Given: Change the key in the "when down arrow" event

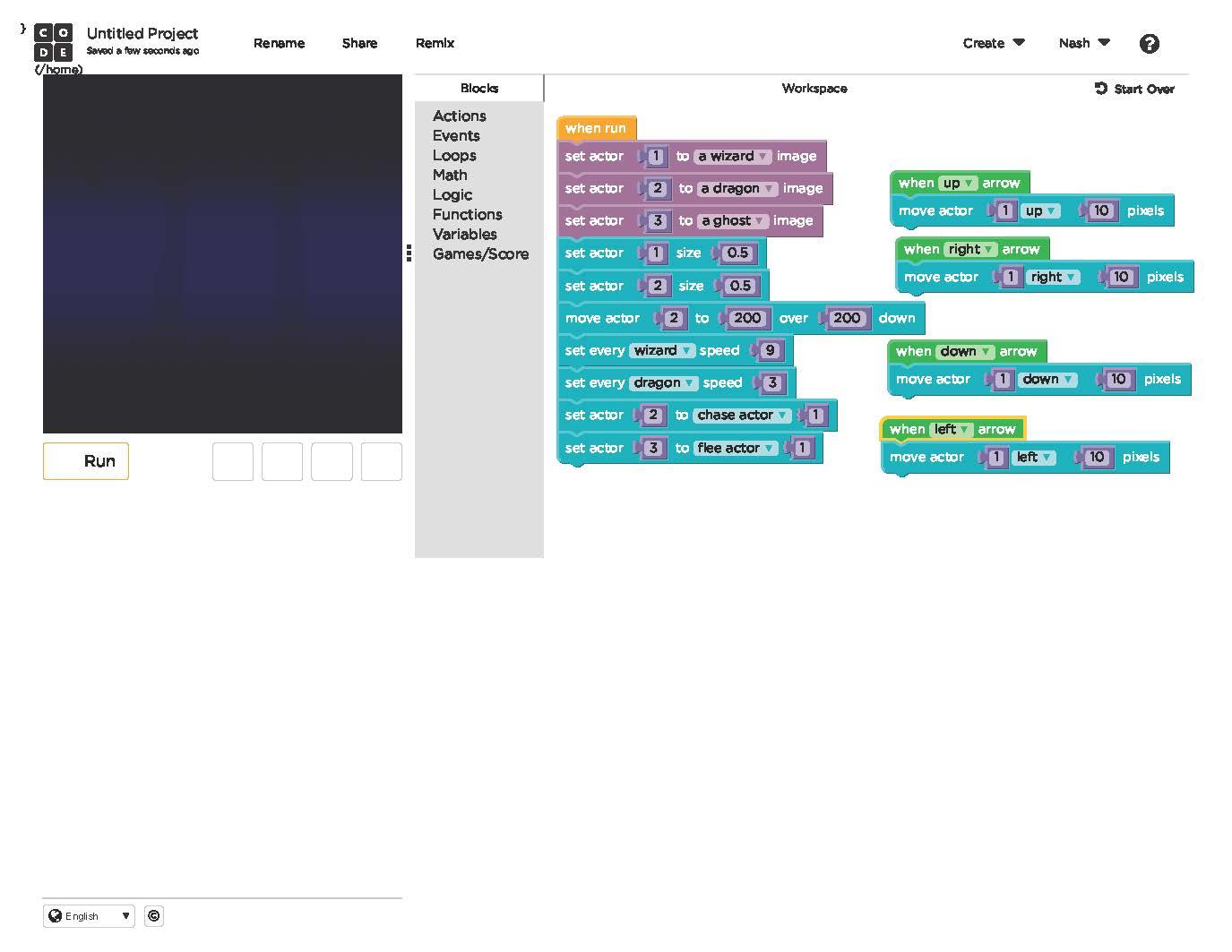Looking at the screenshot, I should pyautogui.click(x=965, y=351).
